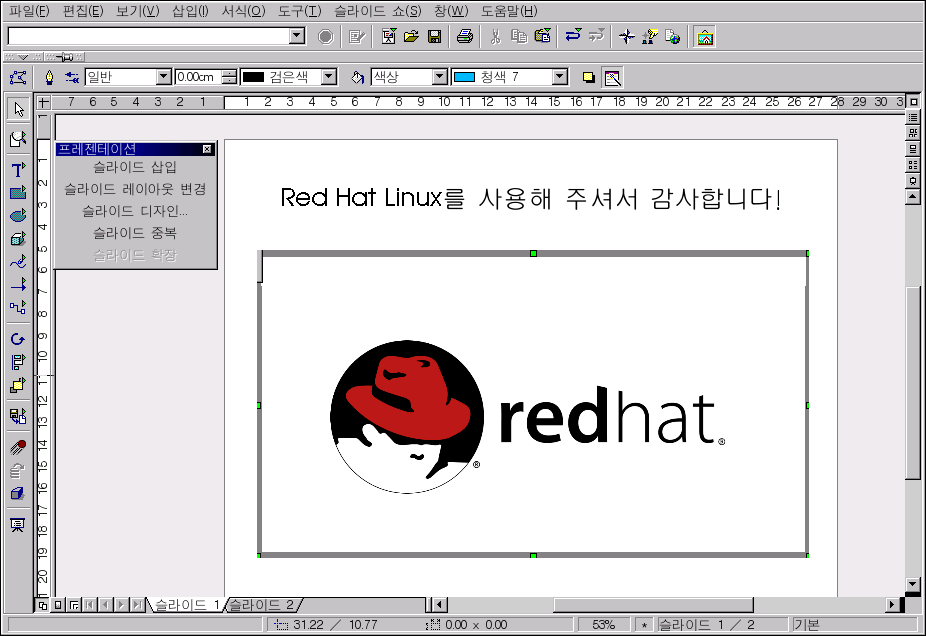Toggle Edit Points mode icon
The height and width of the screenshot is (636, 926).
pos(17,77)
